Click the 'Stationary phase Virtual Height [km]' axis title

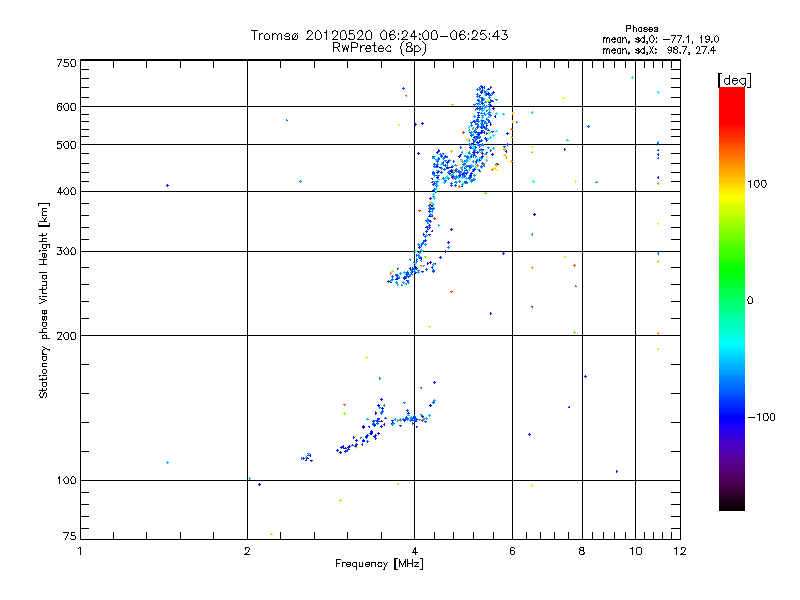tap(43, 300)
